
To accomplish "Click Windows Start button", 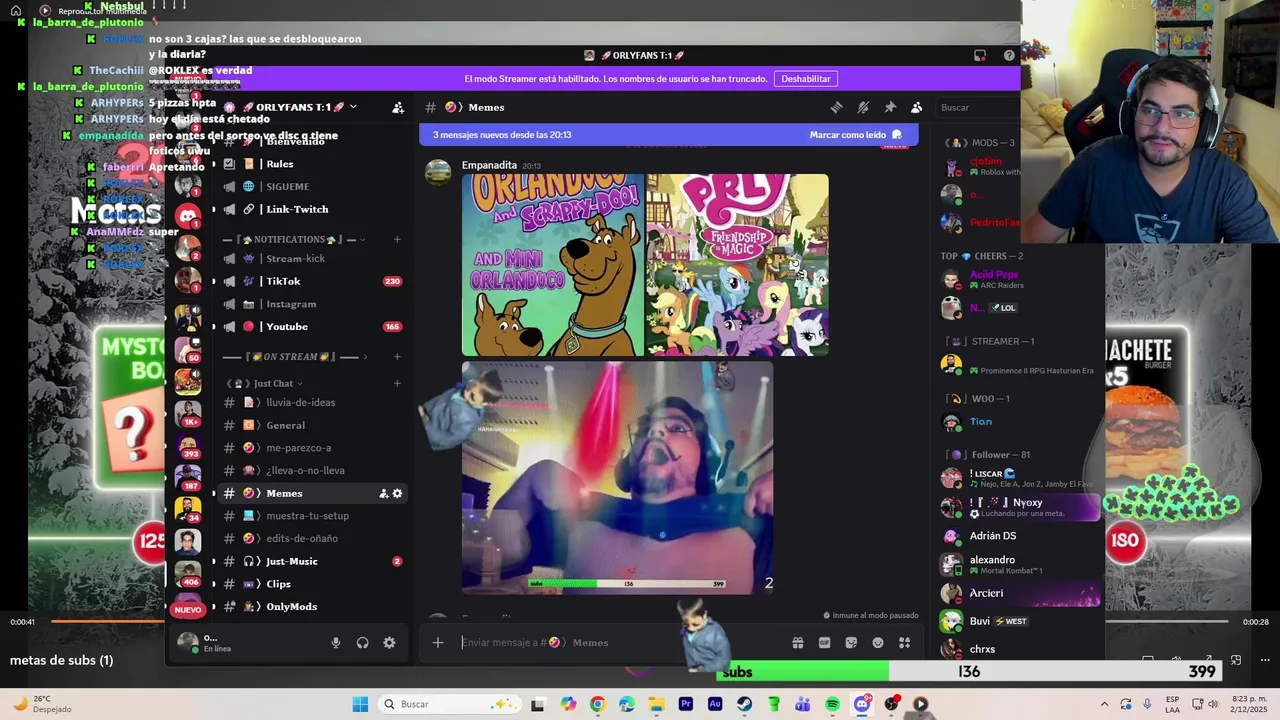I will 360,704.
